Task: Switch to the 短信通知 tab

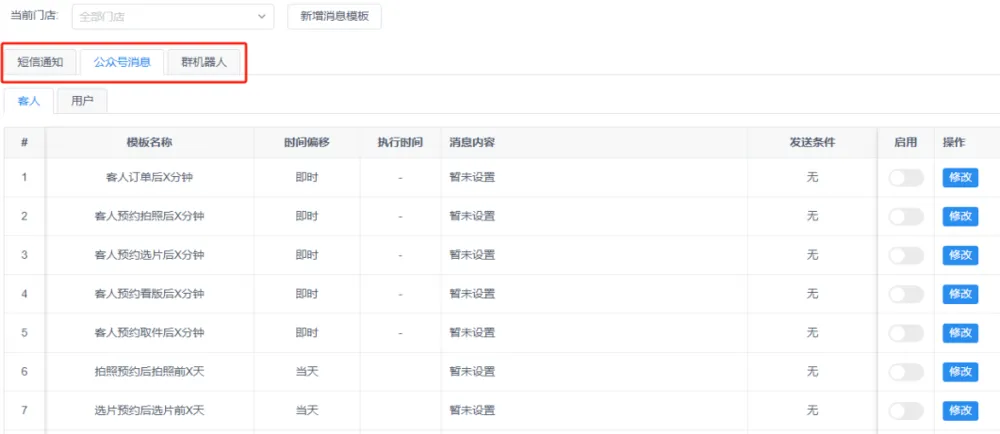Action: [40, 62]
